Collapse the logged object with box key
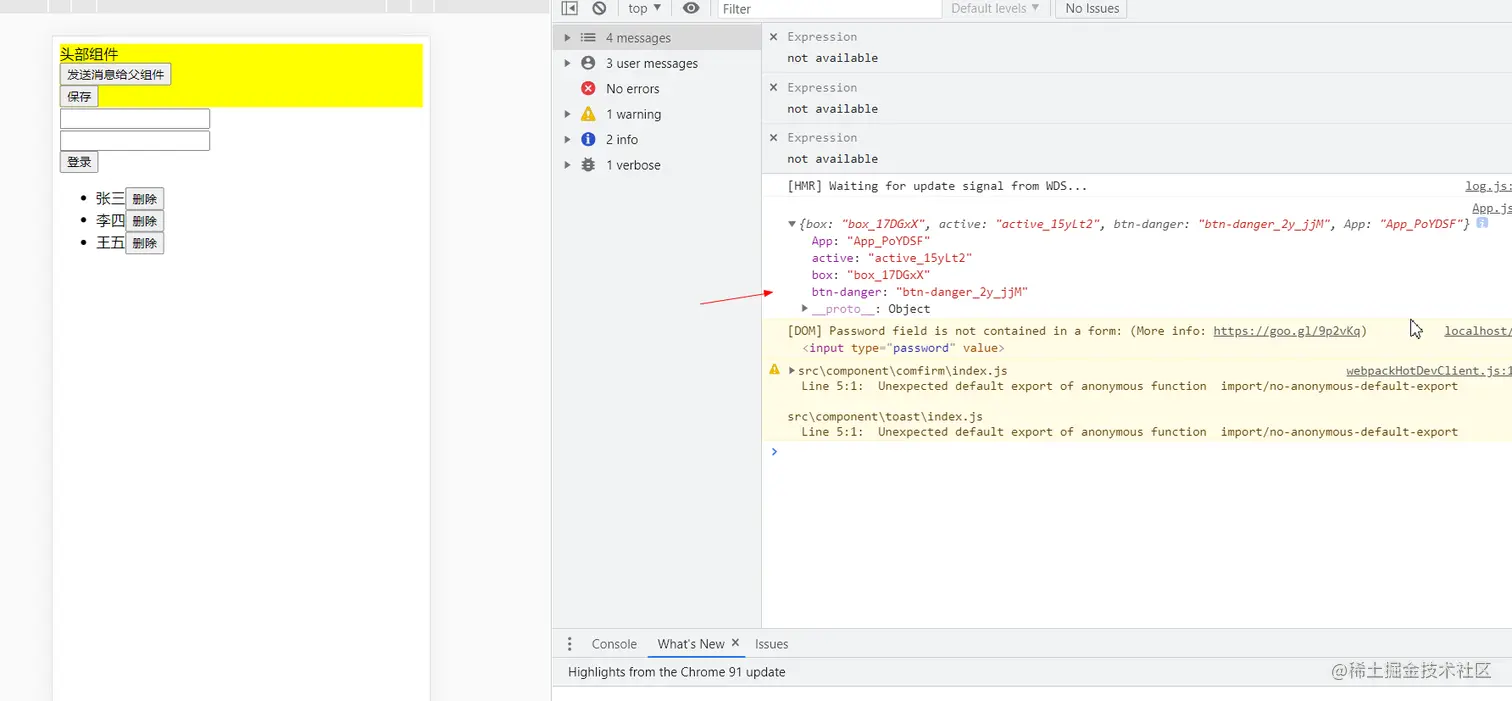 [x=793, y=224]
